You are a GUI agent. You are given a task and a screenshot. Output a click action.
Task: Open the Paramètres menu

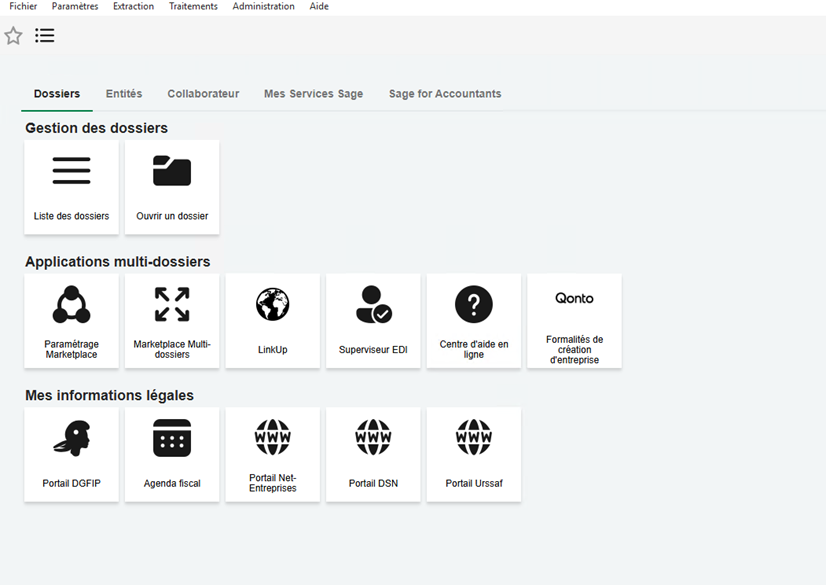[75, 6]
